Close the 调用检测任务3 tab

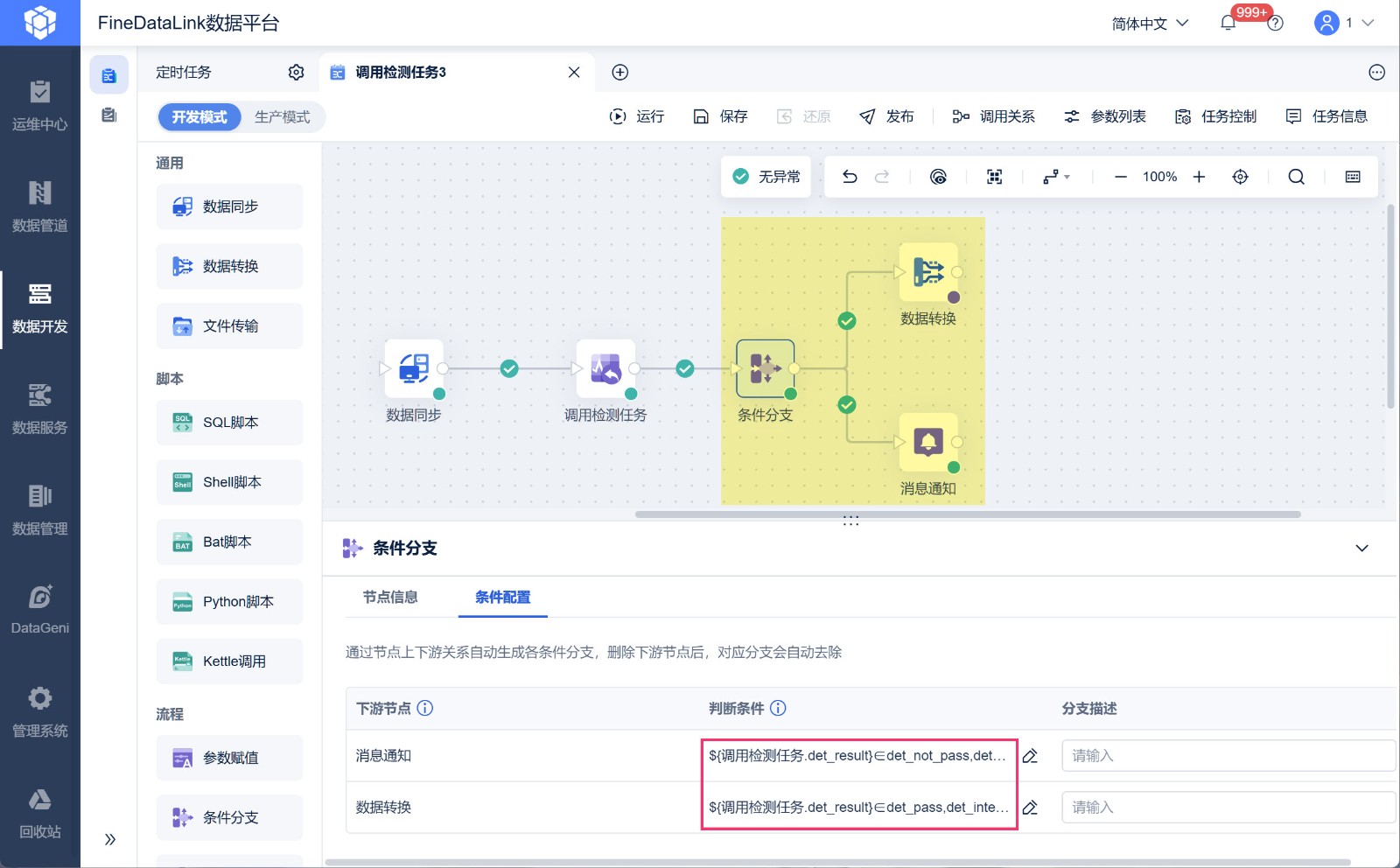point(574,73)
